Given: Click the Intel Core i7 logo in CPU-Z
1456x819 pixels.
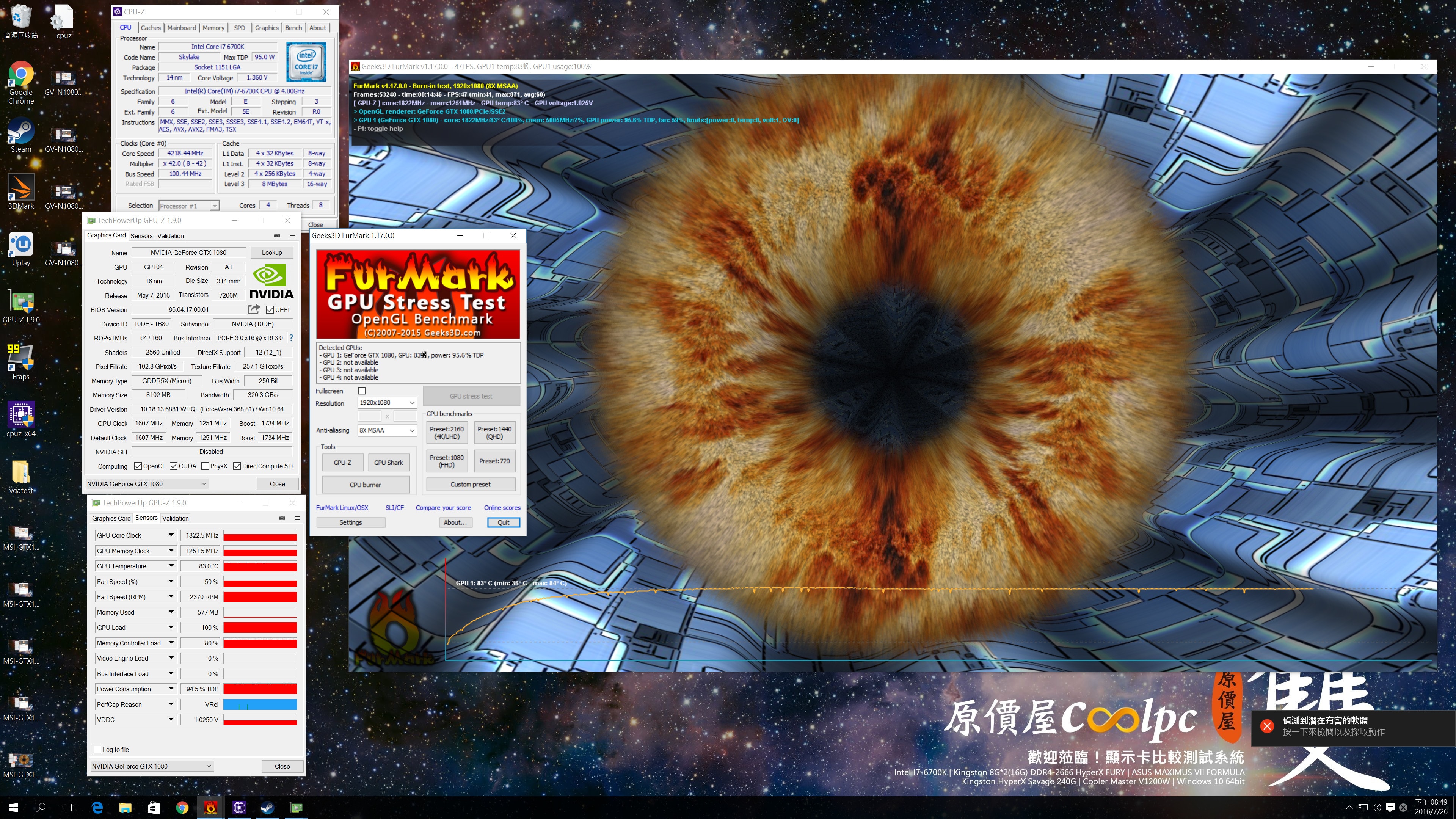Looking at the screenshot, I should click(x=306, y=61).
